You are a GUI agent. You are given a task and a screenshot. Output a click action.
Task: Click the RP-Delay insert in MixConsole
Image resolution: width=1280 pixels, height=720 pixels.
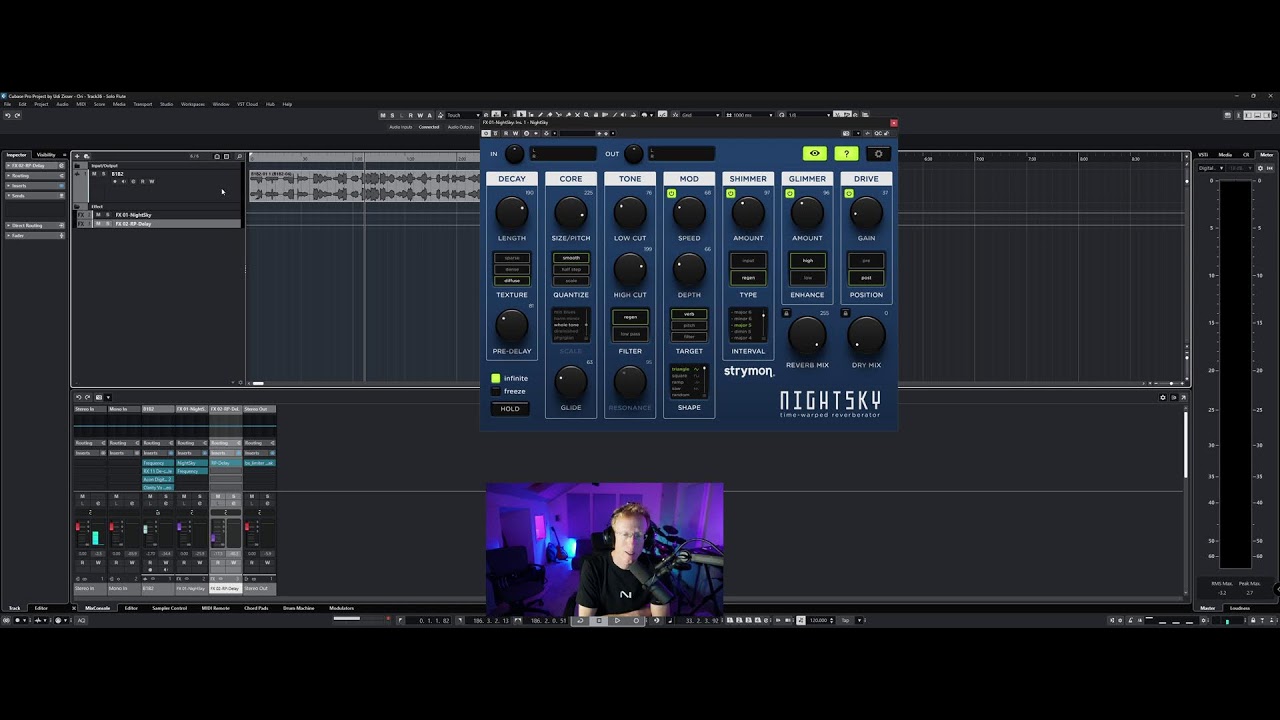coord(225,463)
